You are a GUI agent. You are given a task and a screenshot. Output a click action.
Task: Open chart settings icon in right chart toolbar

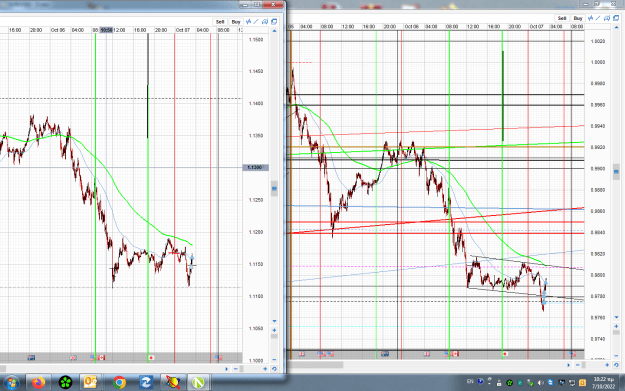coord(607,18)
